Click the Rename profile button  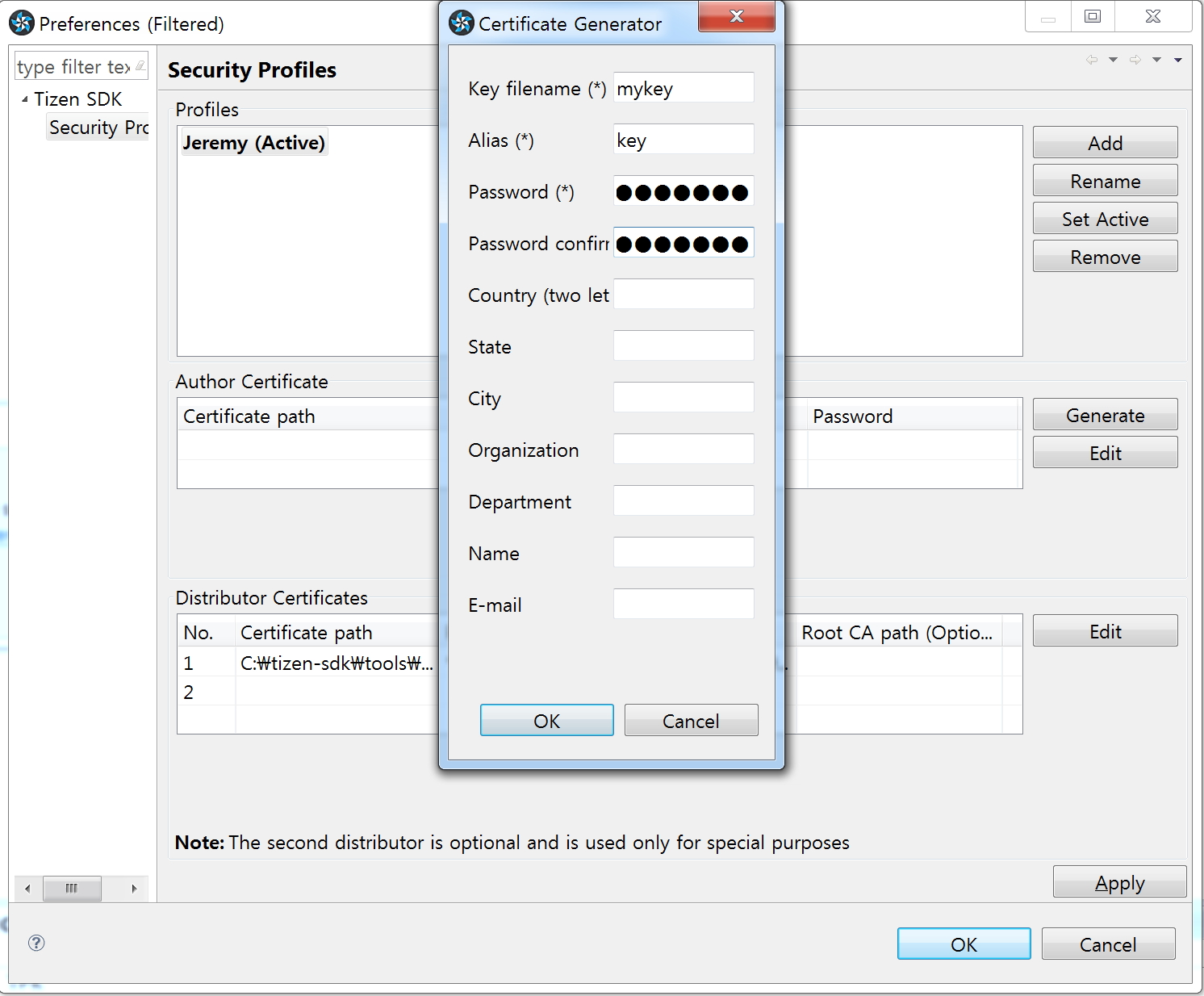click(x=1105, y=181)
